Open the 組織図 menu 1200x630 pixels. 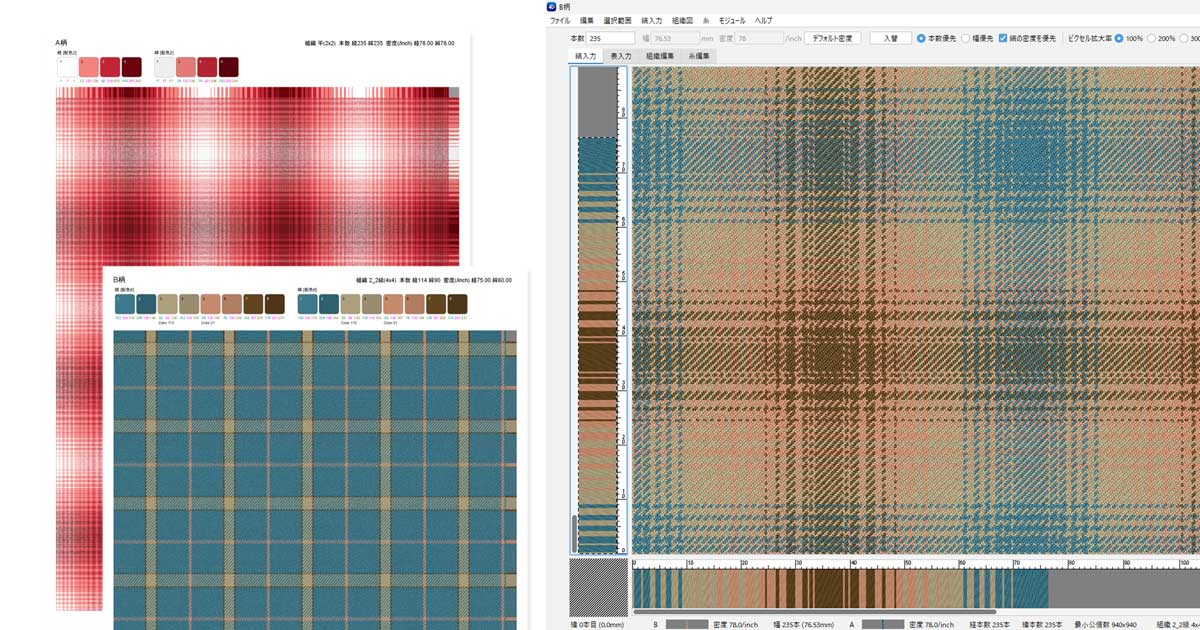coord(682,20)
